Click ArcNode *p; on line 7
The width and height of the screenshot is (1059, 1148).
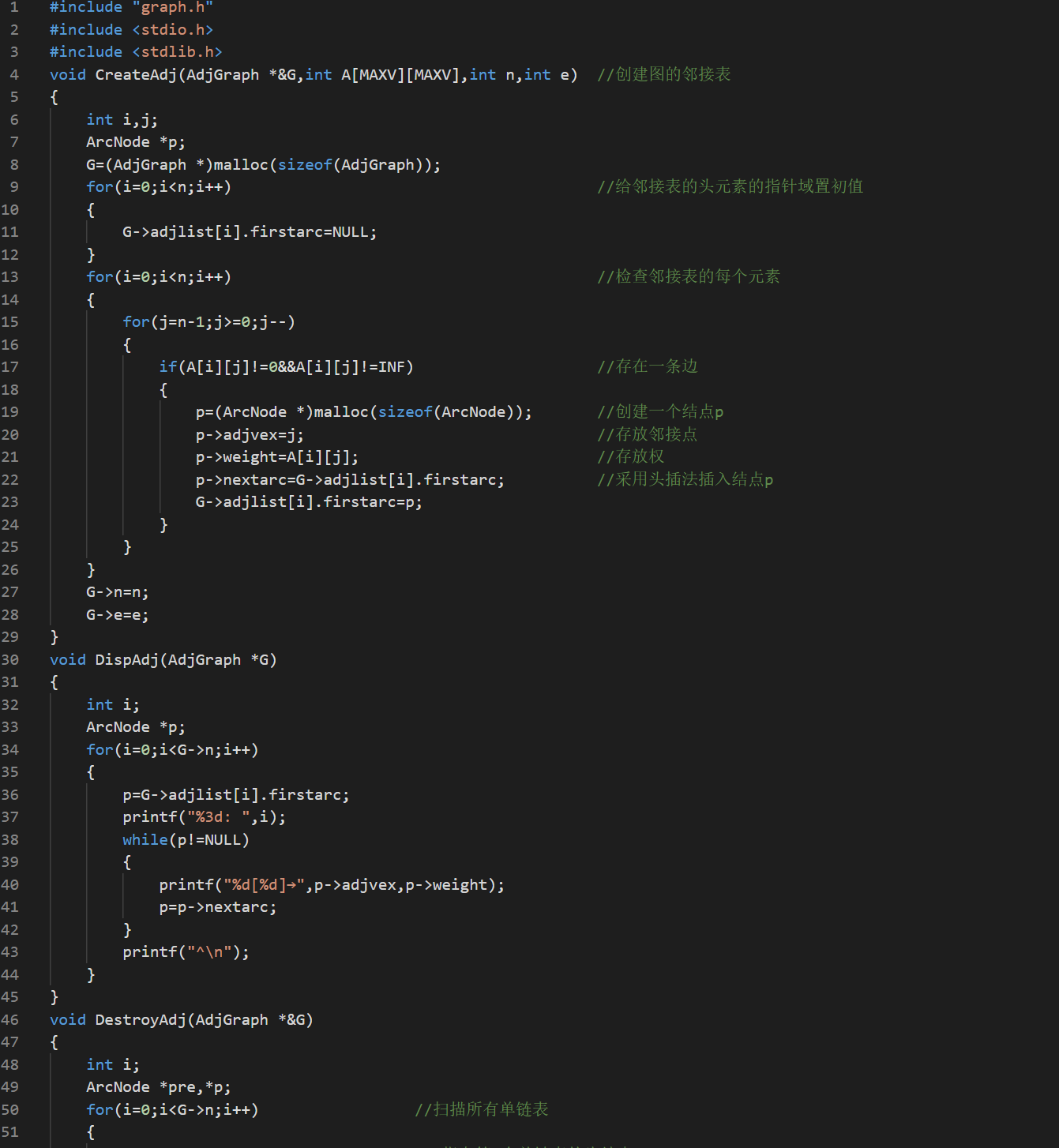[136, 141]
